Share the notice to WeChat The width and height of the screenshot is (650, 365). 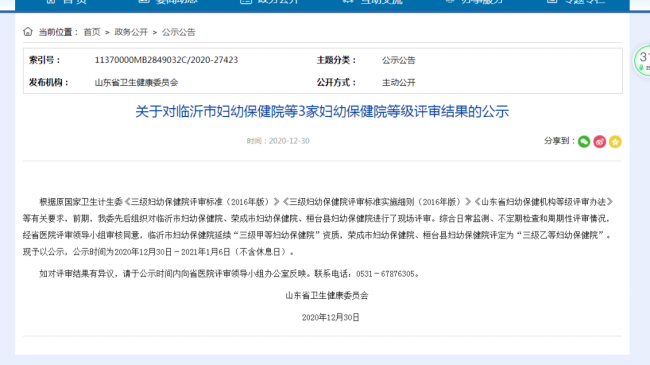tap(584, 142)
